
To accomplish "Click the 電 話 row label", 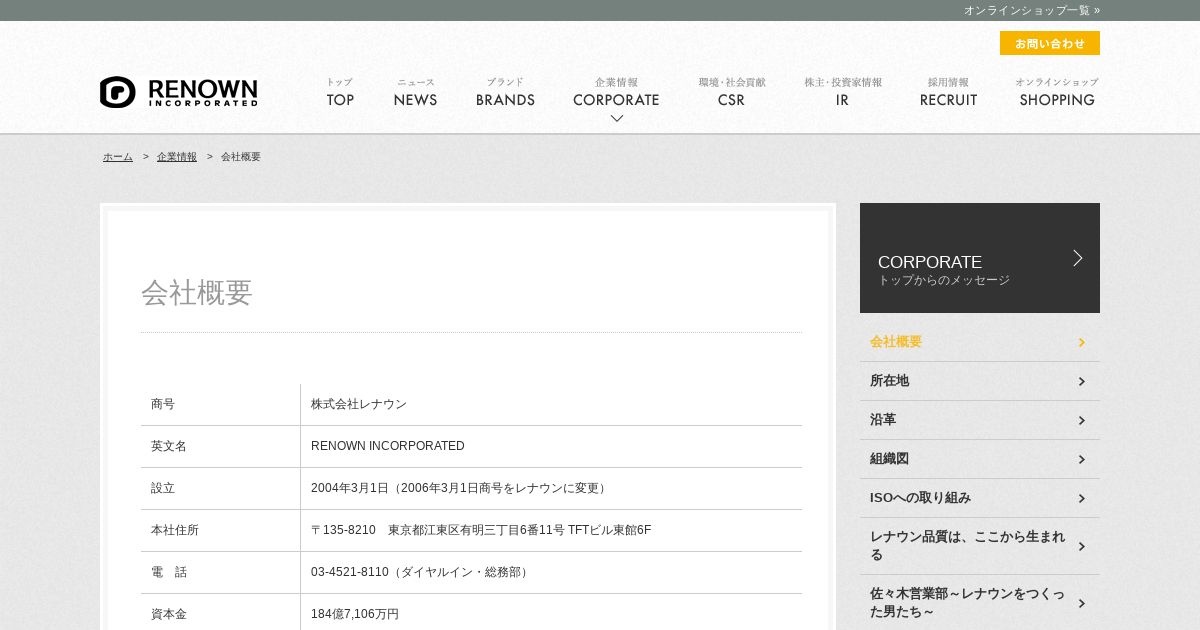I will 169,573.
